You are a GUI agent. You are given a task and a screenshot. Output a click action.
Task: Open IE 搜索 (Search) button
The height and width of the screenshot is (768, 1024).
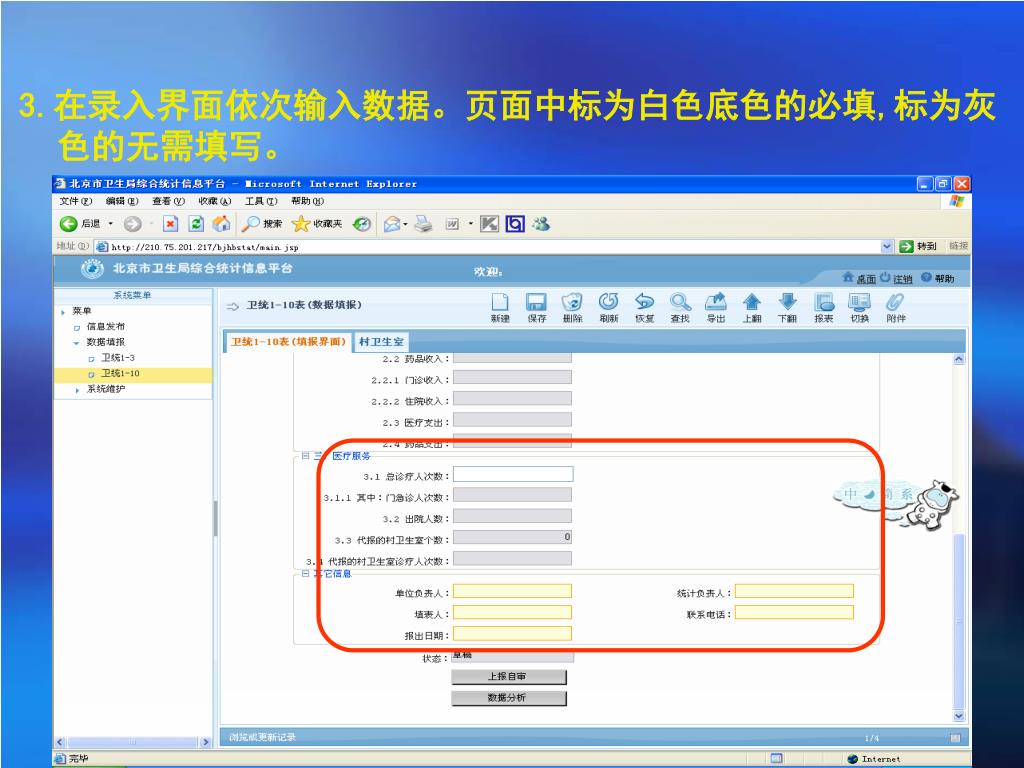(261, 224)
